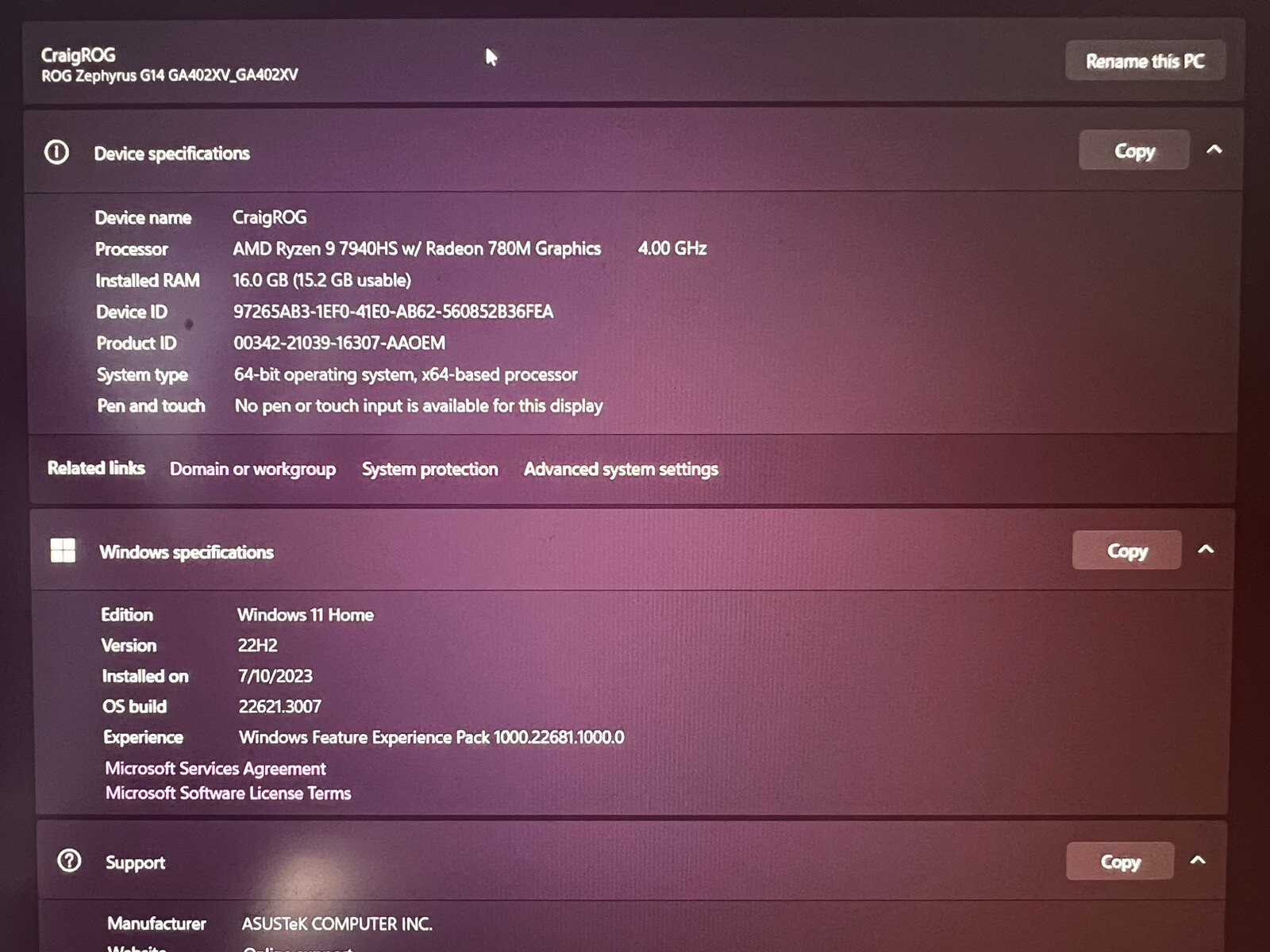
Task: Select the Windows 11 Home edition text
Action: tap(306, 615)
